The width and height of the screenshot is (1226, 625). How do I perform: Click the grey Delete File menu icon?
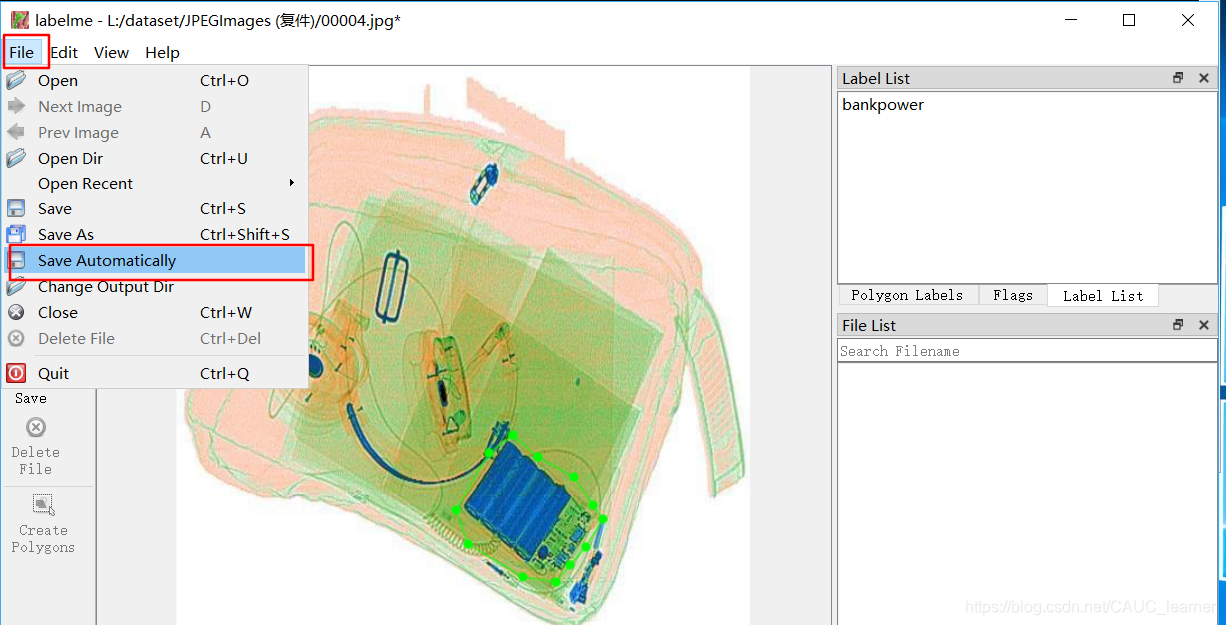coord(16,339)
